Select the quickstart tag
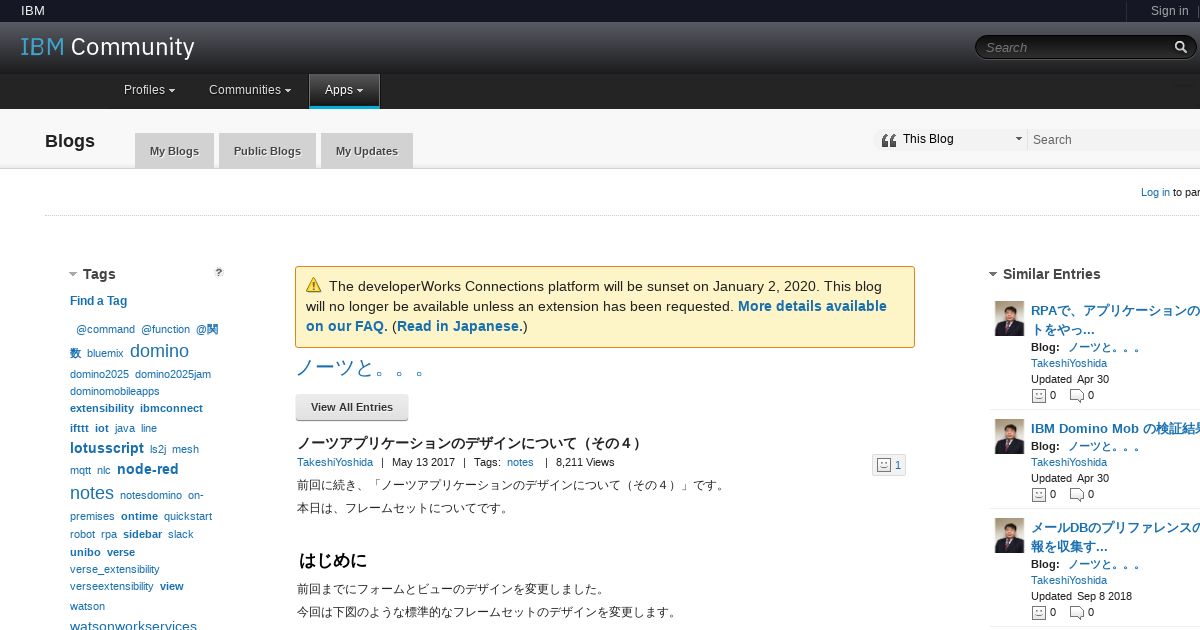Screen dimensions: 1200x630 [x=188, y=516]
